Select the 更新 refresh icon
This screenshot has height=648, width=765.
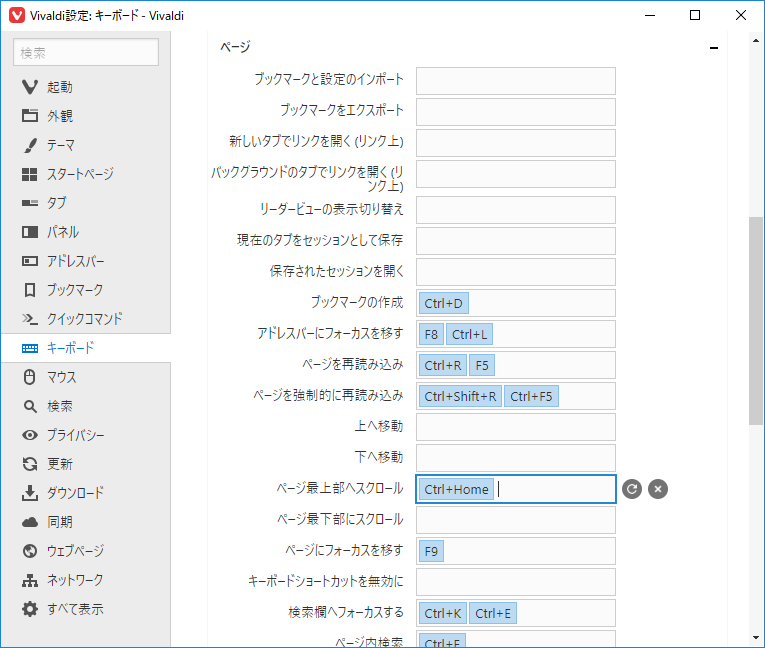30,464
